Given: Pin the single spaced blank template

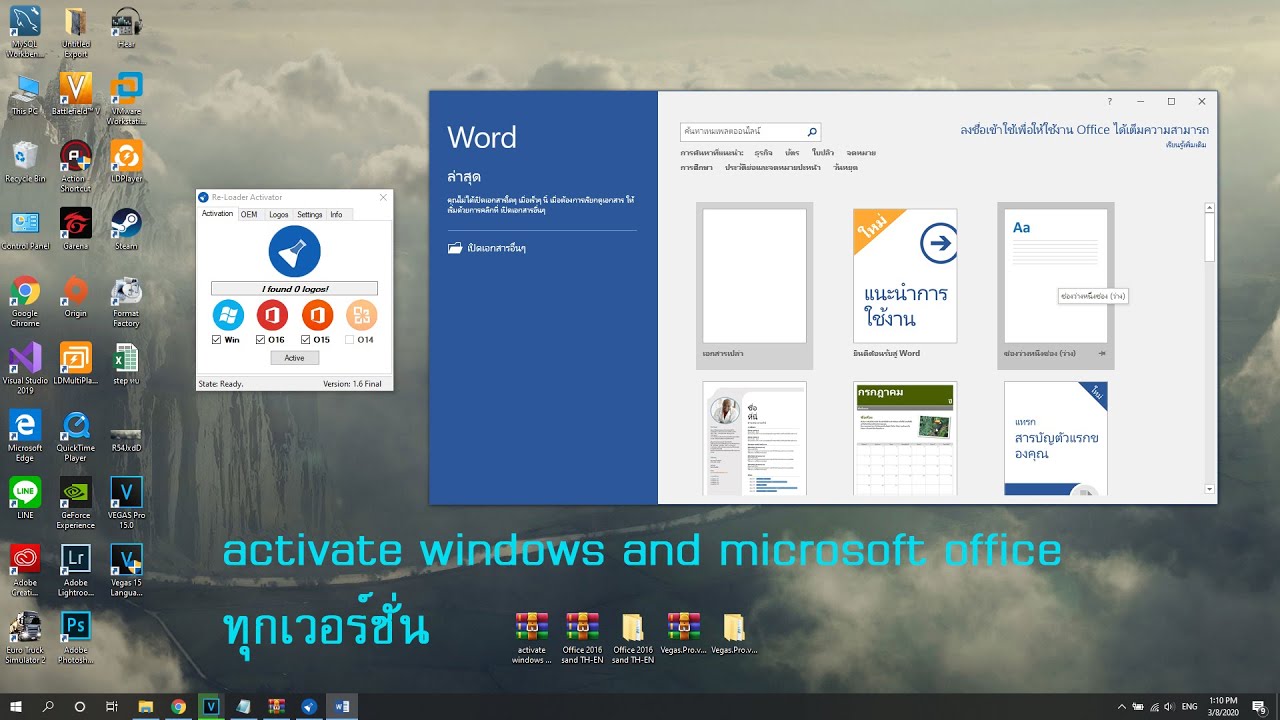Looking at the screenshot, I should tap(1101, 354).
